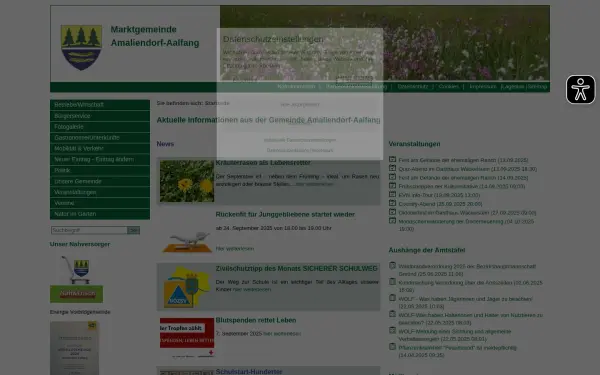Open Betriebe/Wirtschaft menu item
Screen dimensions: 600x375
100,105
